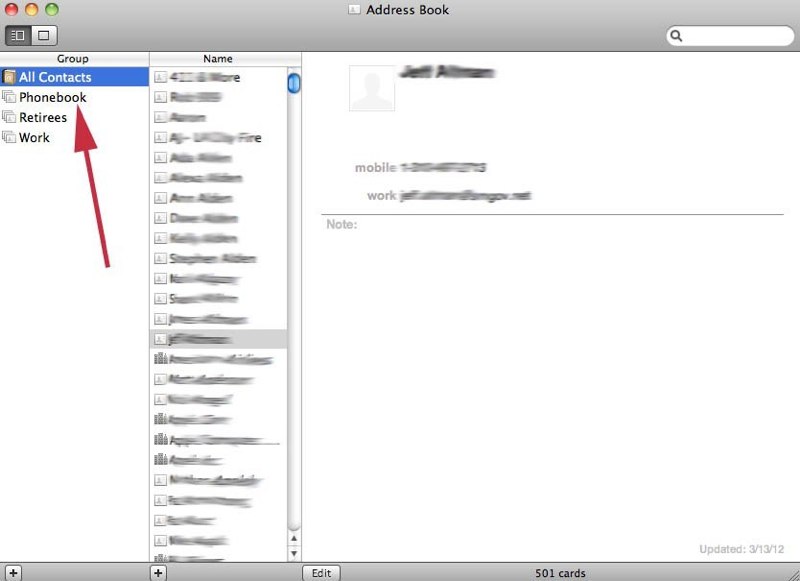Viewport: 800px width, 581px height.
Task: Switch to card only view
Action: point(43,35)
